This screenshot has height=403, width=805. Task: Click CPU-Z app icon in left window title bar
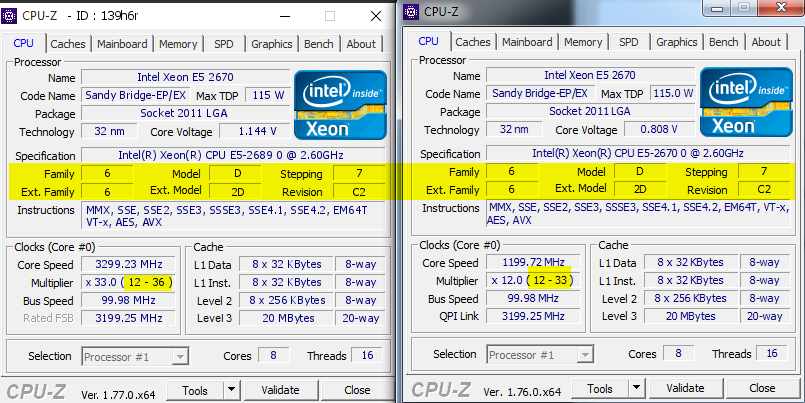[9, 15]
